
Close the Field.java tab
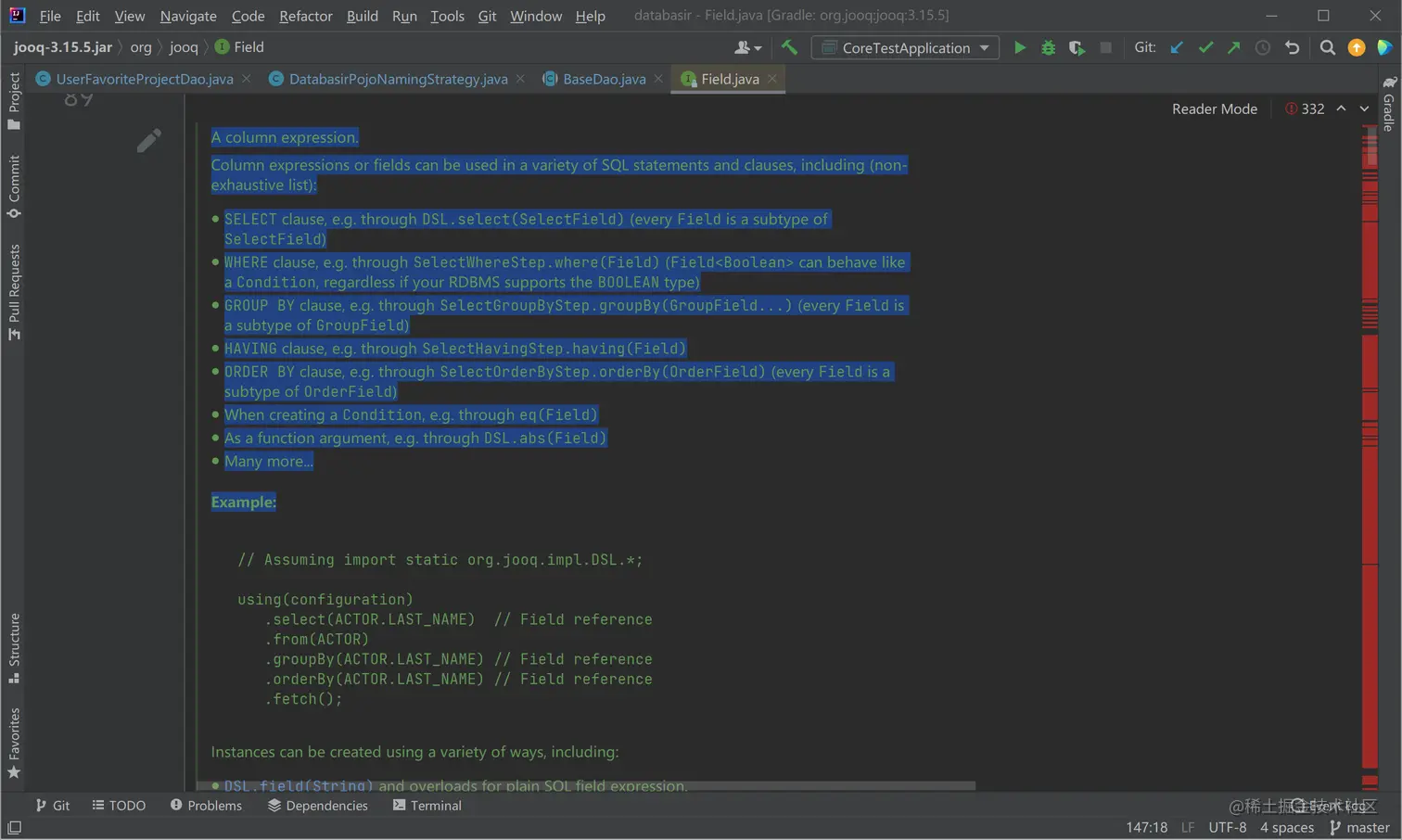pos(771,79)
